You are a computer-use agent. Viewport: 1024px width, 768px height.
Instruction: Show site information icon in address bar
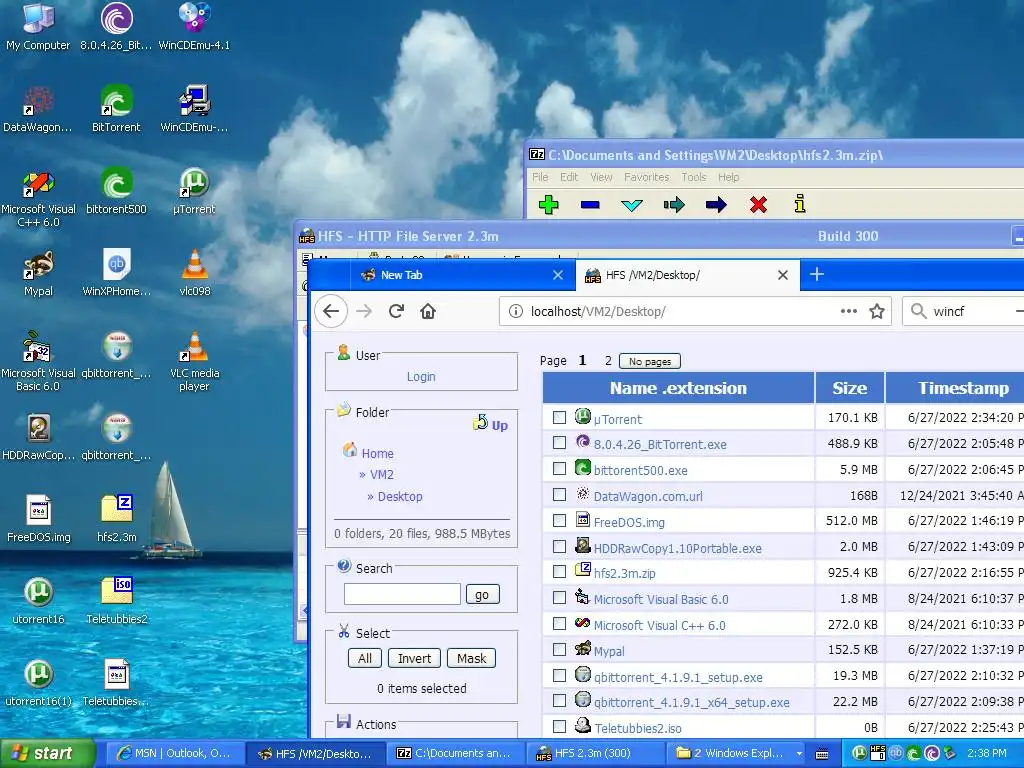[515, 312]
